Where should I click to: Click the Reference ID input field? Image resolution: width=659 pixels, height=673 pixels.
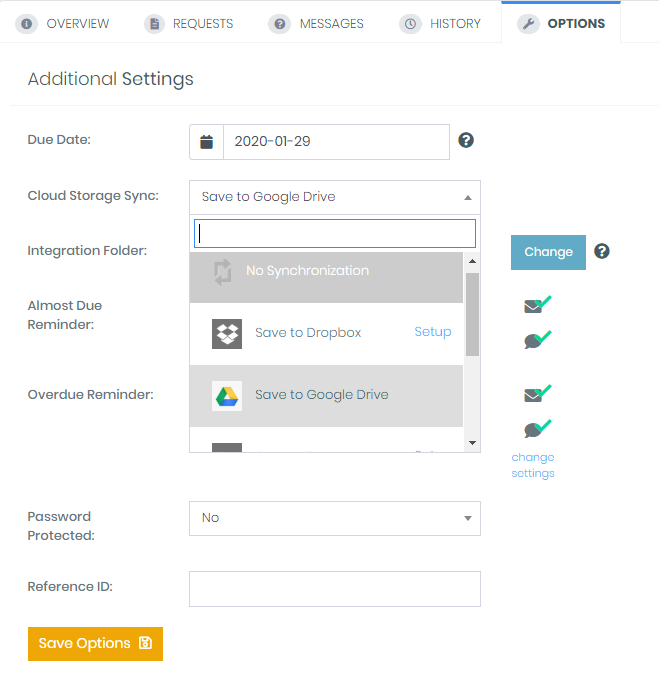coord(334,589)
